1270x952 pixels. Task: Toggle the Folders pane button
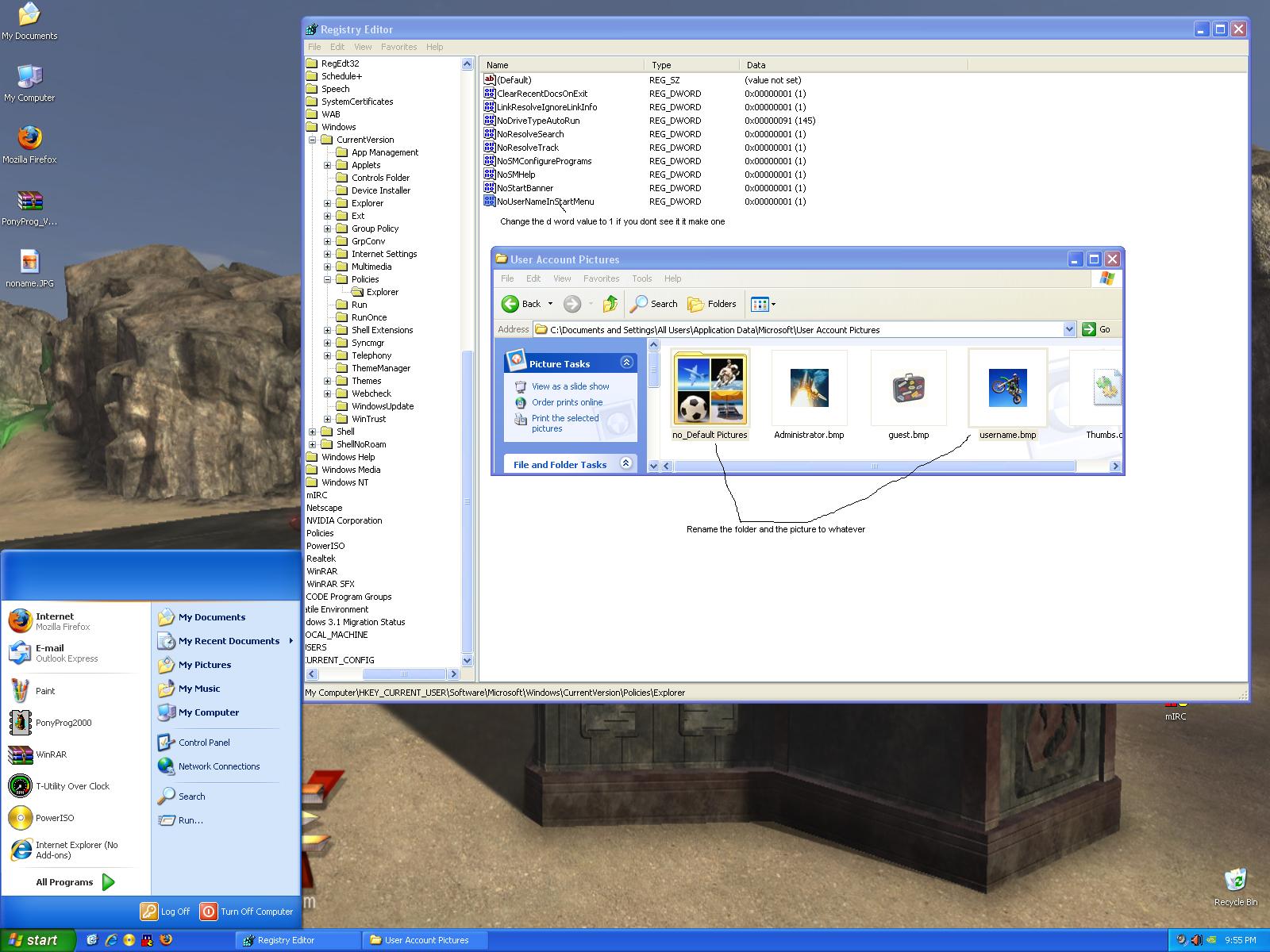point(712,304)
